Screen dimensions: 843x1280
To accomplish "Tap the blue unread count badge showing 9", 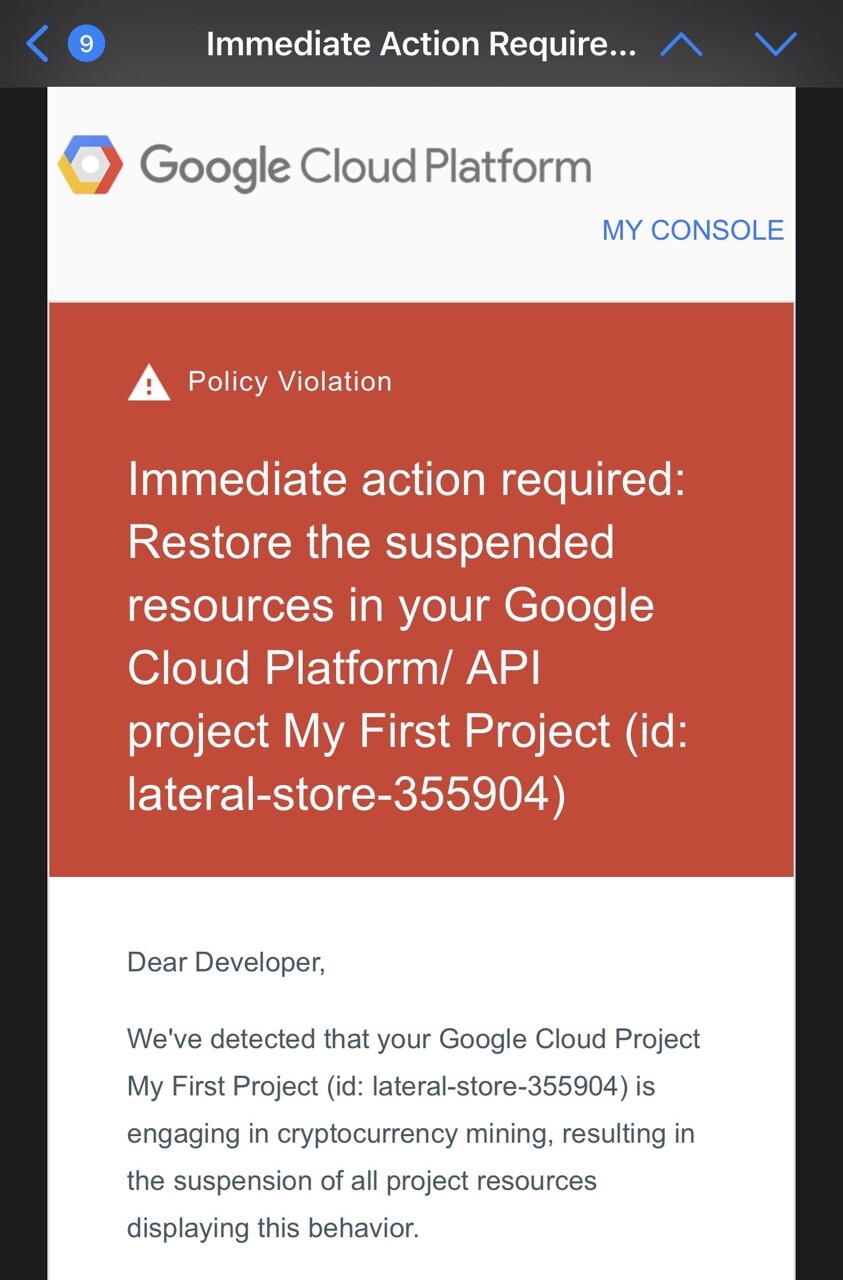I will (x=86, y=44).
